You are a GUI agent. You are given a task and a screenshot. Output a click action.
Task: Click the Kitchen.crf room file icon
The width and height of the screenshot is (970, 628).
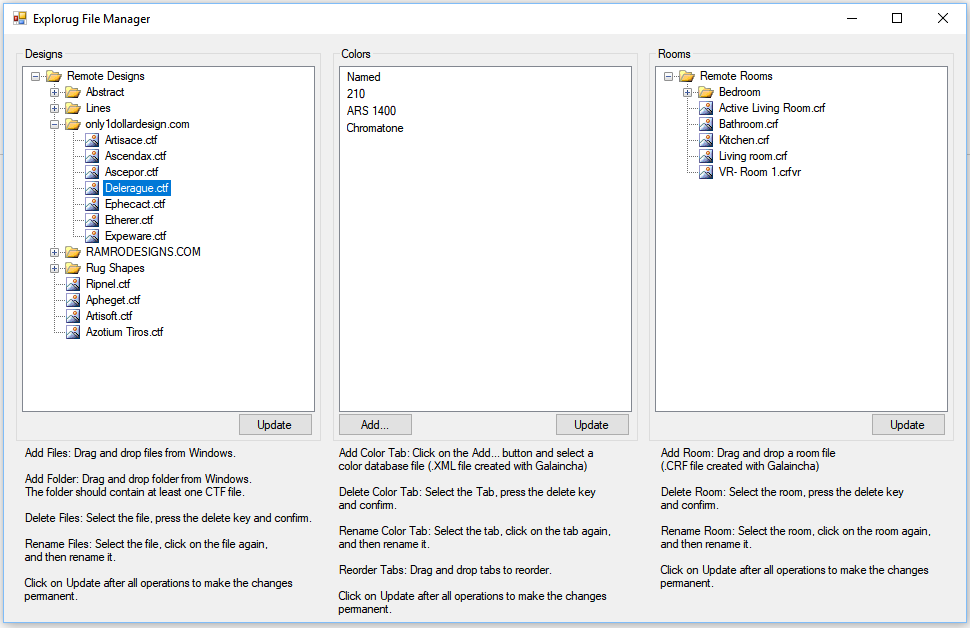(x=706, y=140)
